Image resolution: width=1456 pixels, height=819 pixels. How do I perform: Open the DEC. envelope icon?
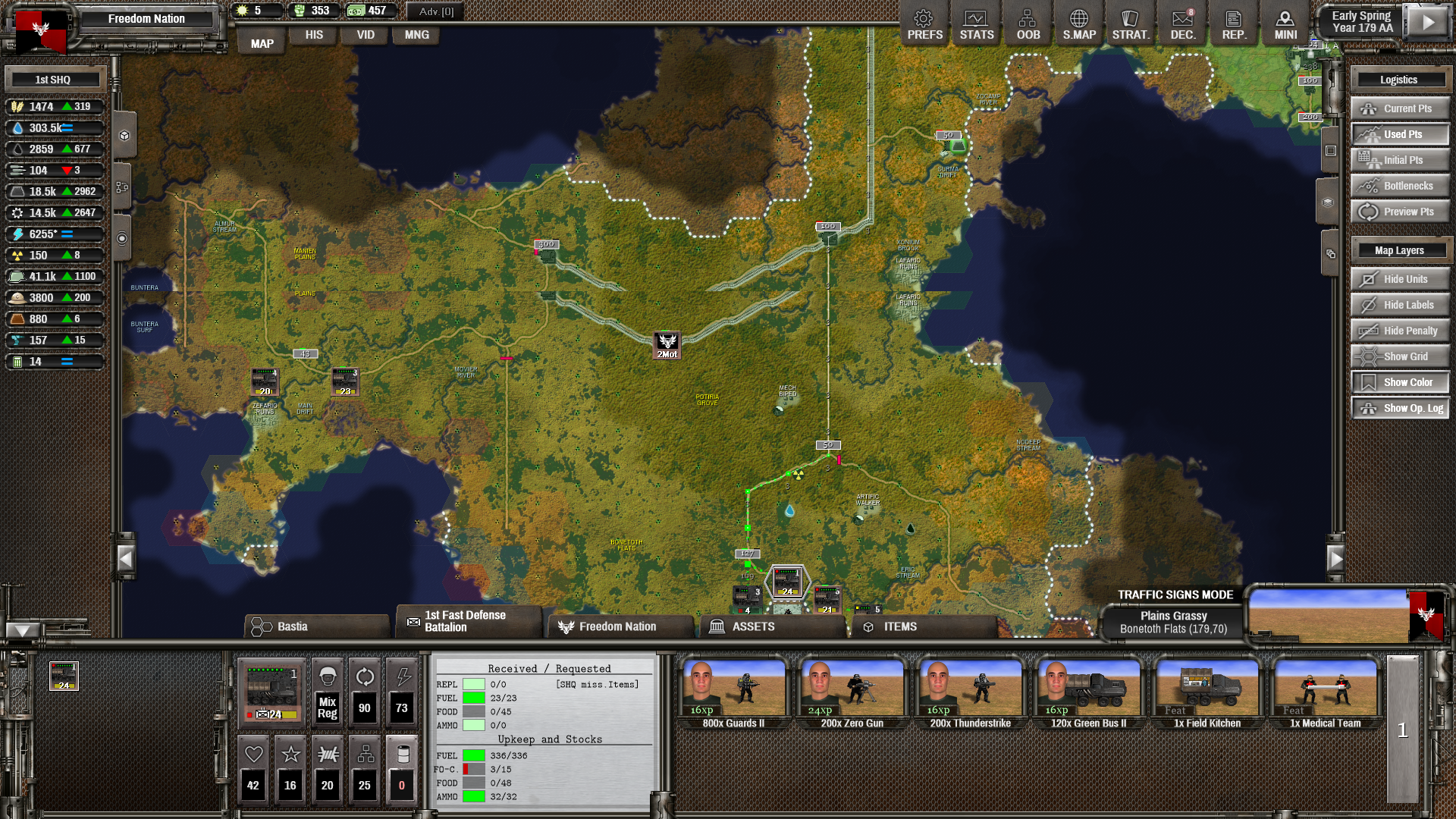[x=1182, y=24]
